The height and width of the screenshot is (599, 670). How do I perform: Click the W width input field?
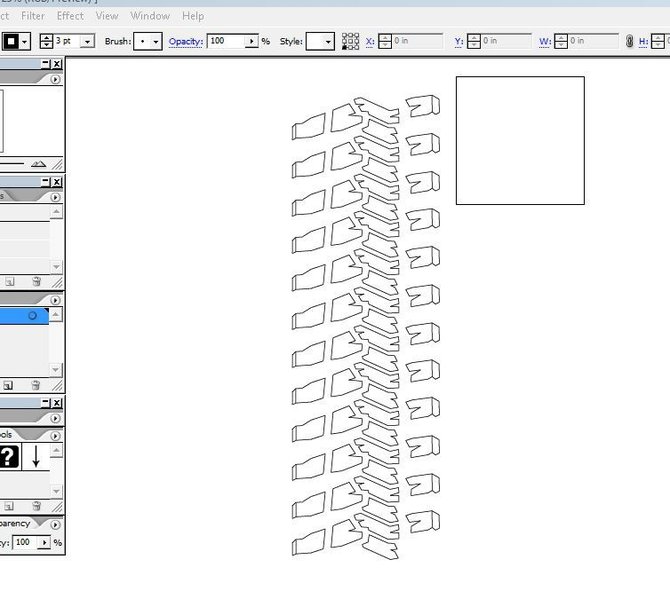coord(594,41)
